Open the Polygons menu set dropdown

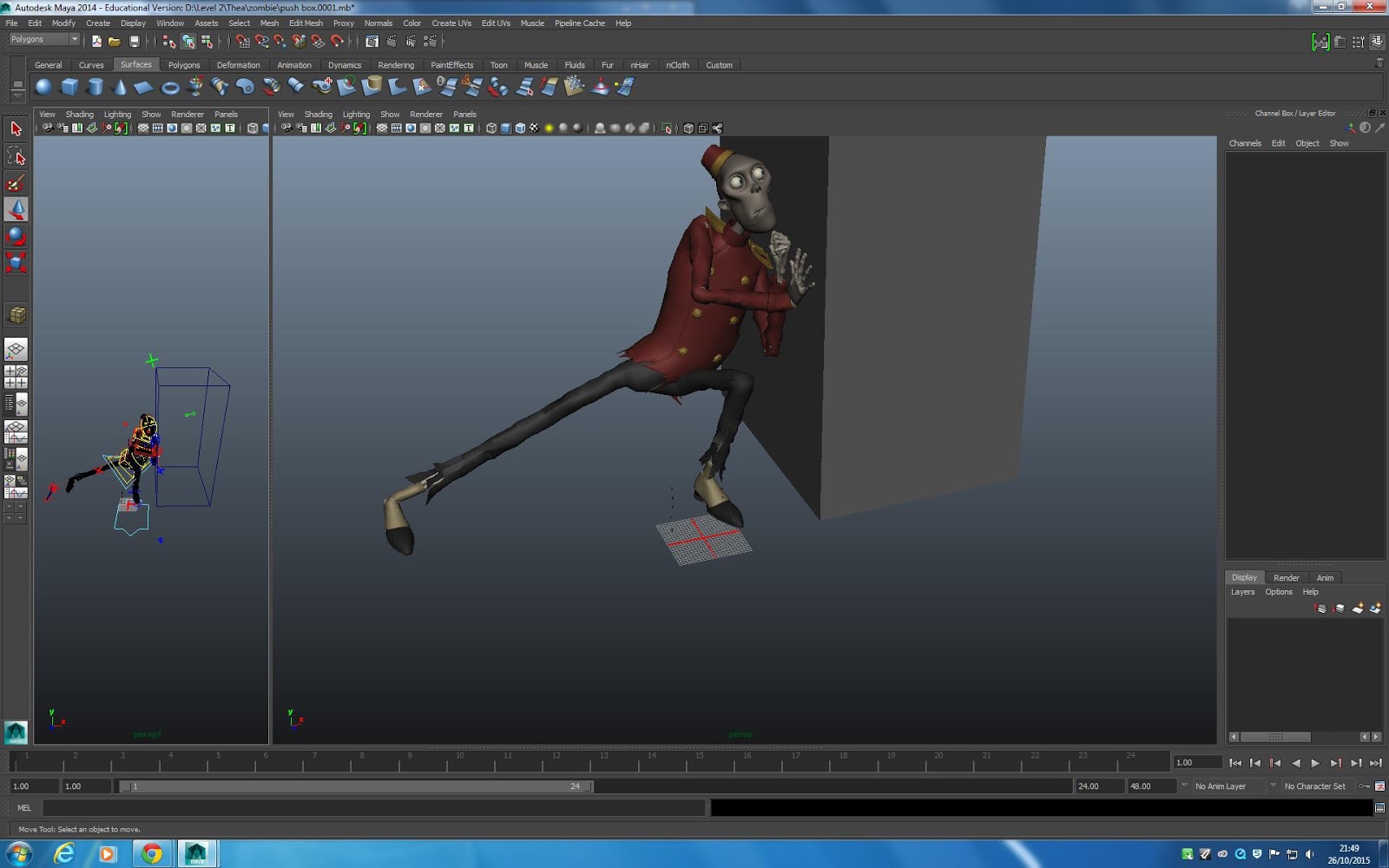44,40
